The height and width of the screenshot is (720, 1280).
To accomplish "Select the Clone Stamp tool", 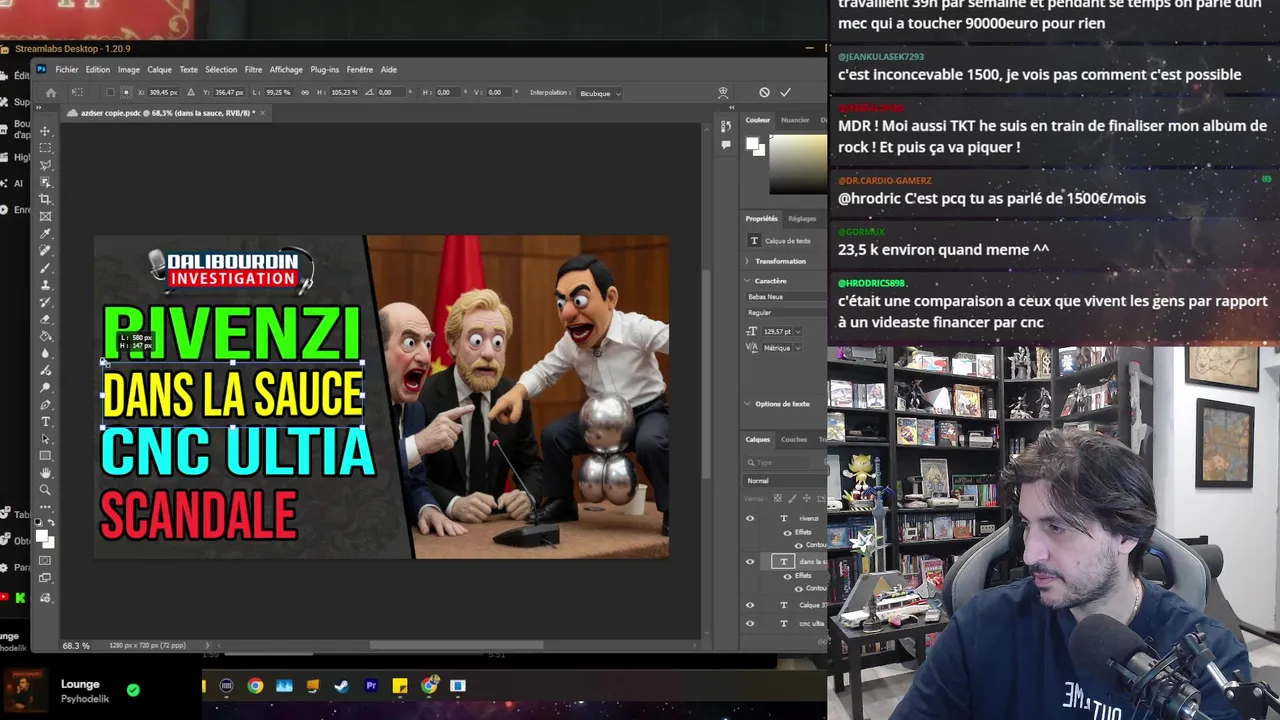I will point(45,284).
